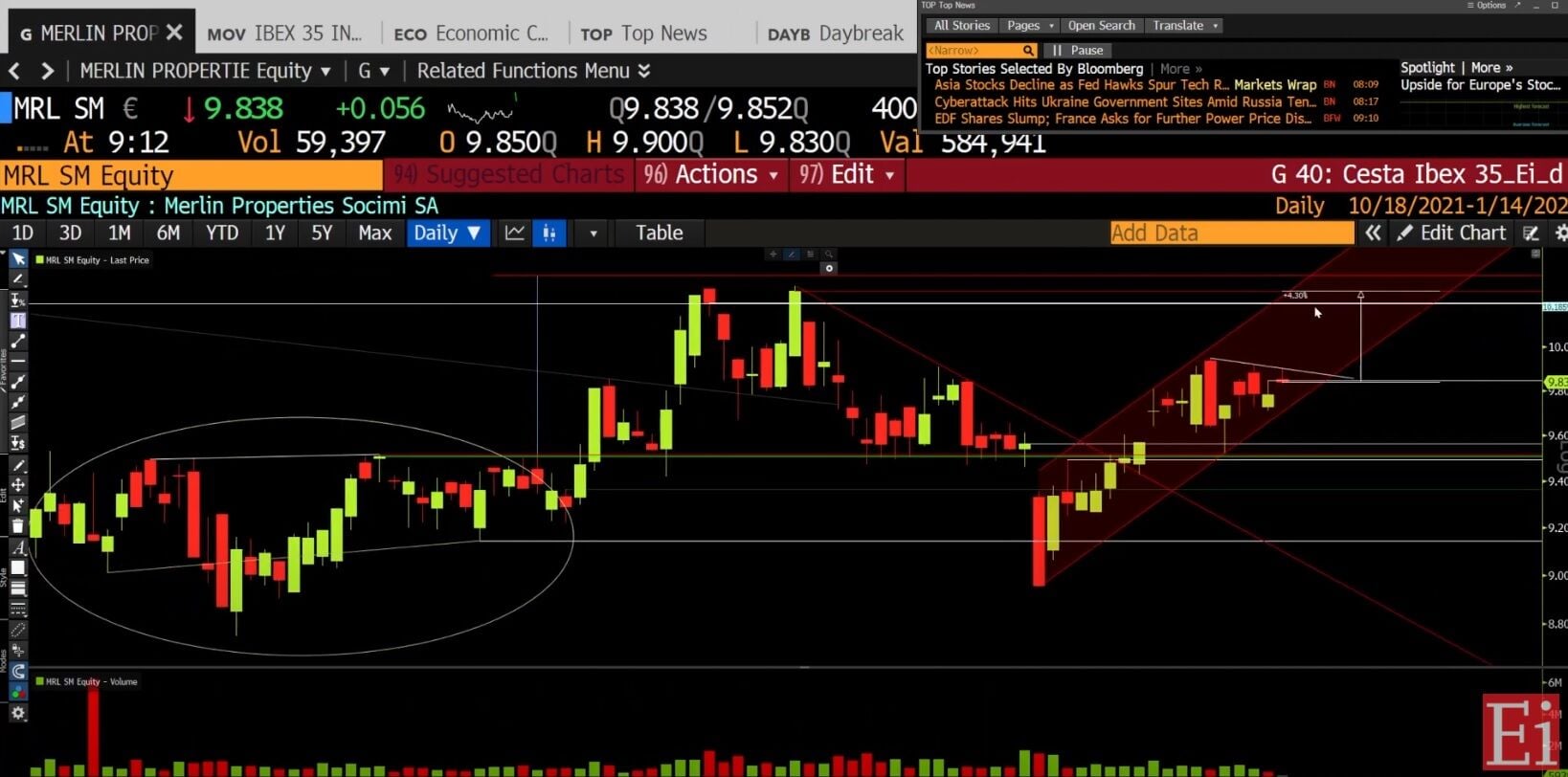Open the Actions dropdown menu
1568x777 pixels.
711,174
